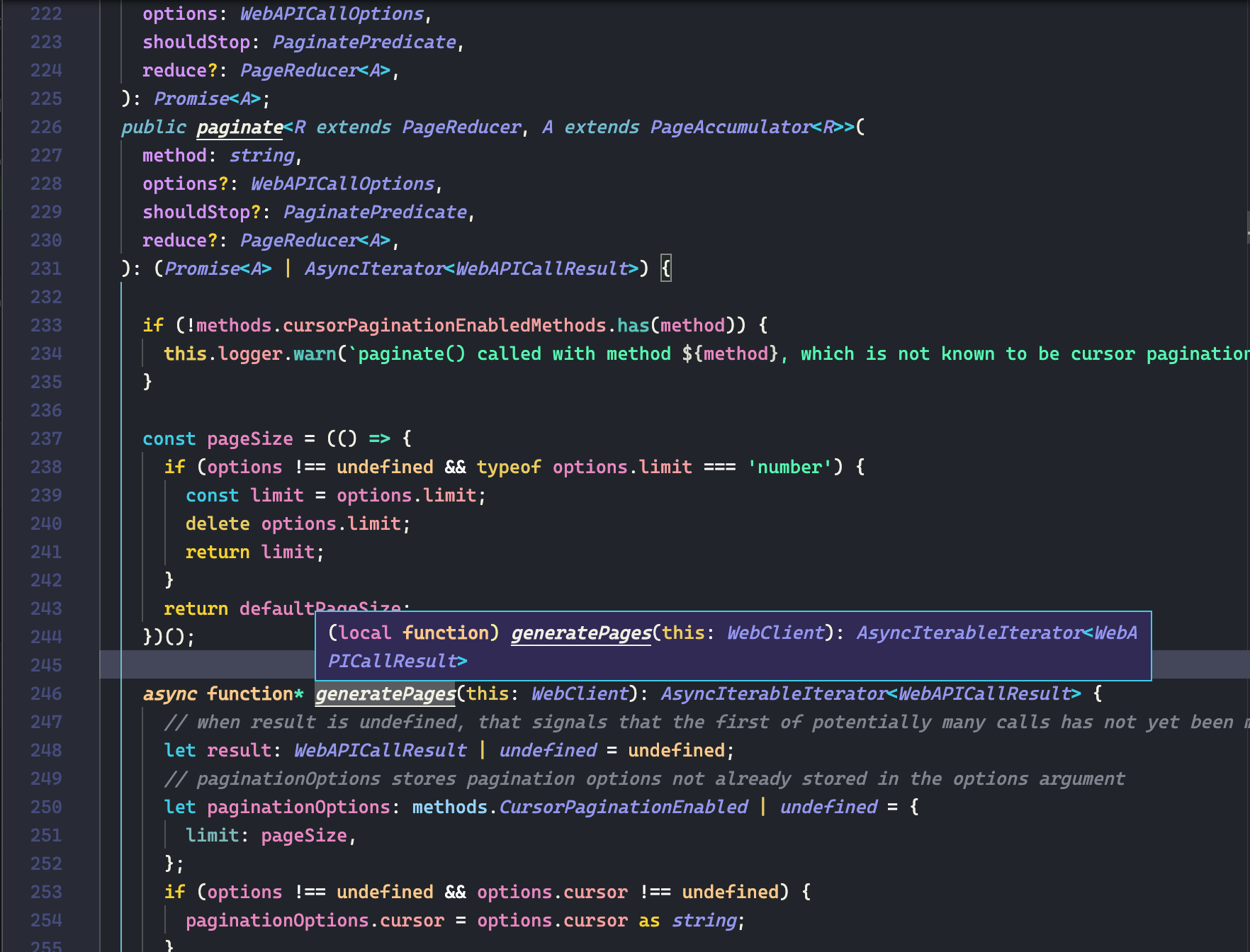Screen dimensions: 1250x952
Task: Click 'options.cursor' condition on line 253
Action: point(552,892)
